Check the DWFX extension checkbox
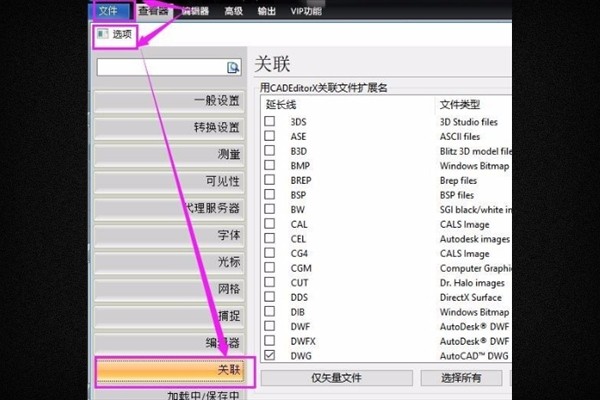The image size is (600, 400). 269,340
